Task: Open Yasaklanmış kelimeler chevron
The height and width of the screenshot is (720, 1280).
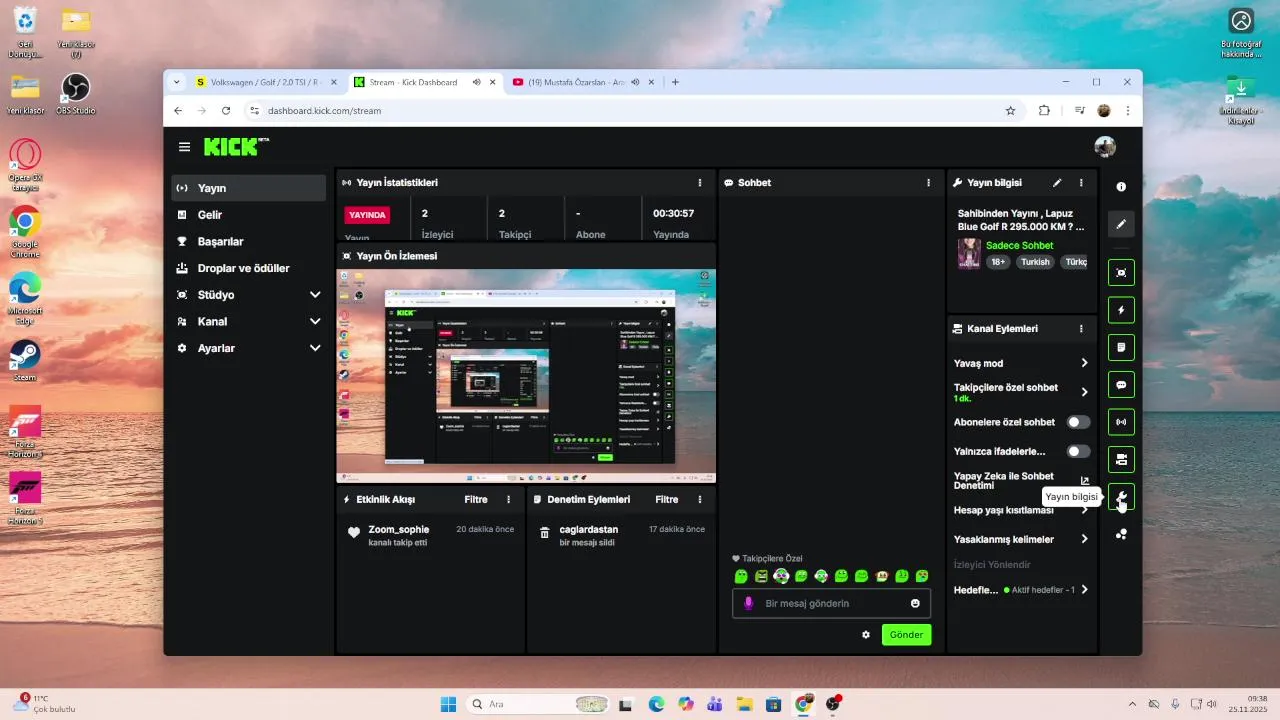Action: (x=1084, y=539)
